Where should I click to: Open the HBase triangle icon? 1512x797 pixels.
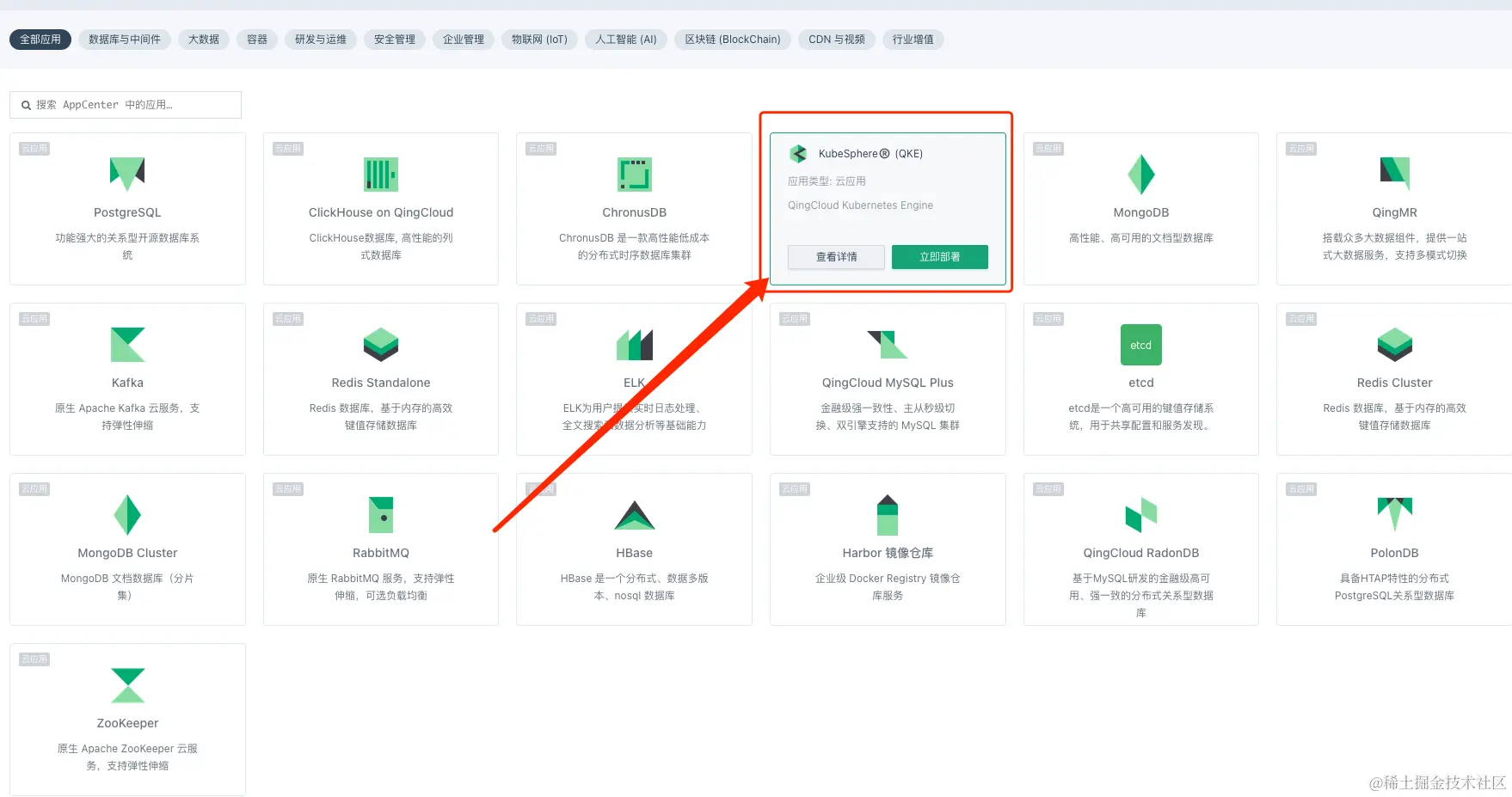click(x=635, y=515)
